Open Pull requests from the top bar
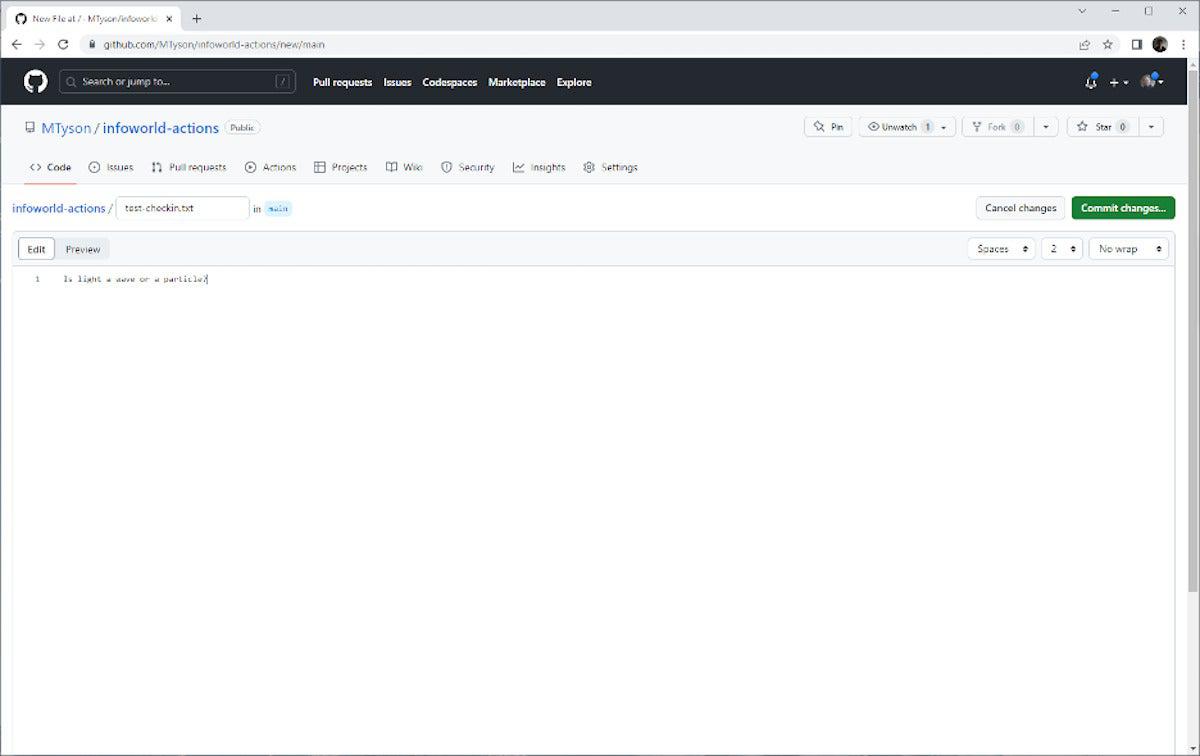Image resolution: width=1200 pixels, height=756 pixels. tap(342, 82)
